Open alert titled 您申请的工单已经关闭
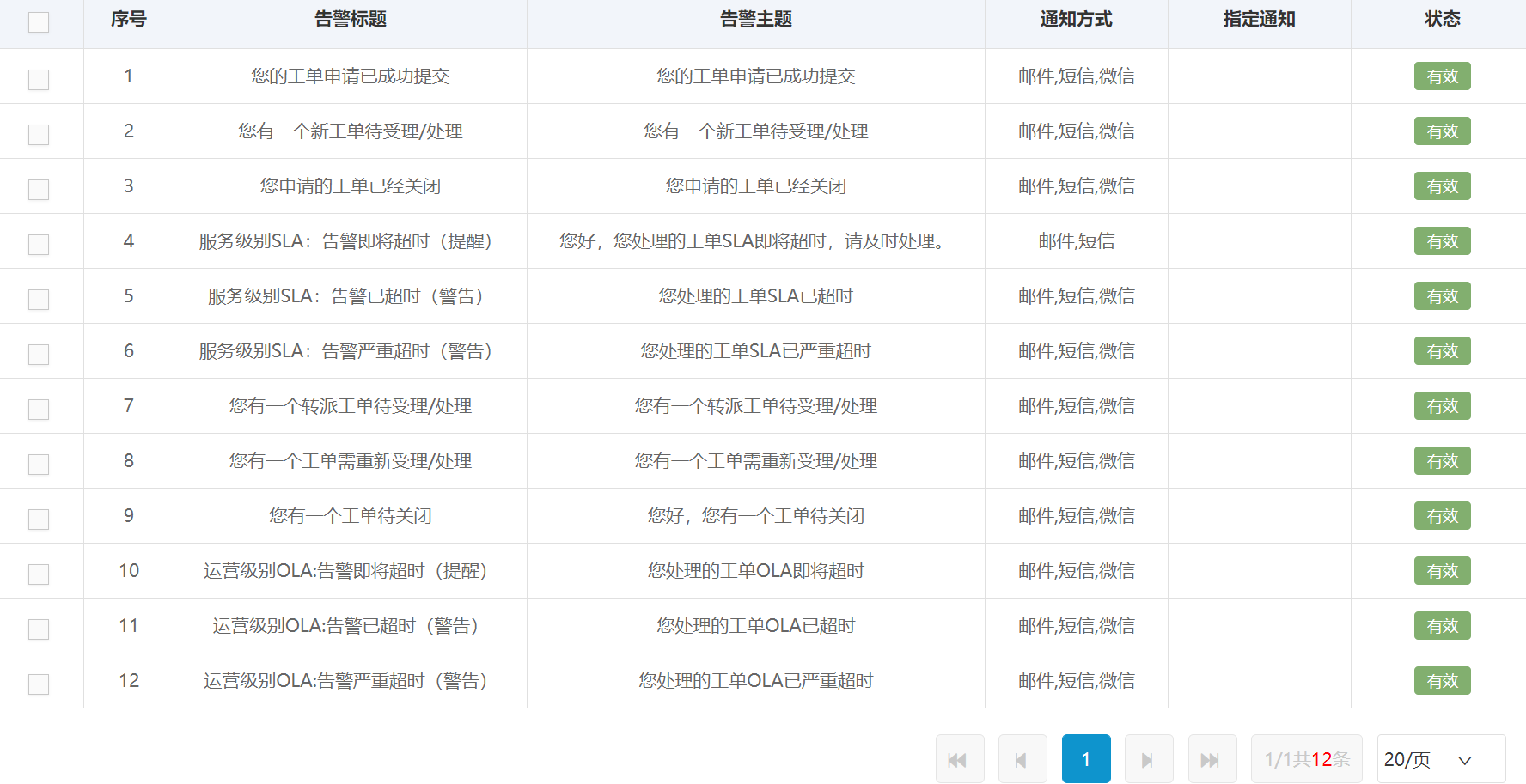1526x784 pixels. [350, 186]
